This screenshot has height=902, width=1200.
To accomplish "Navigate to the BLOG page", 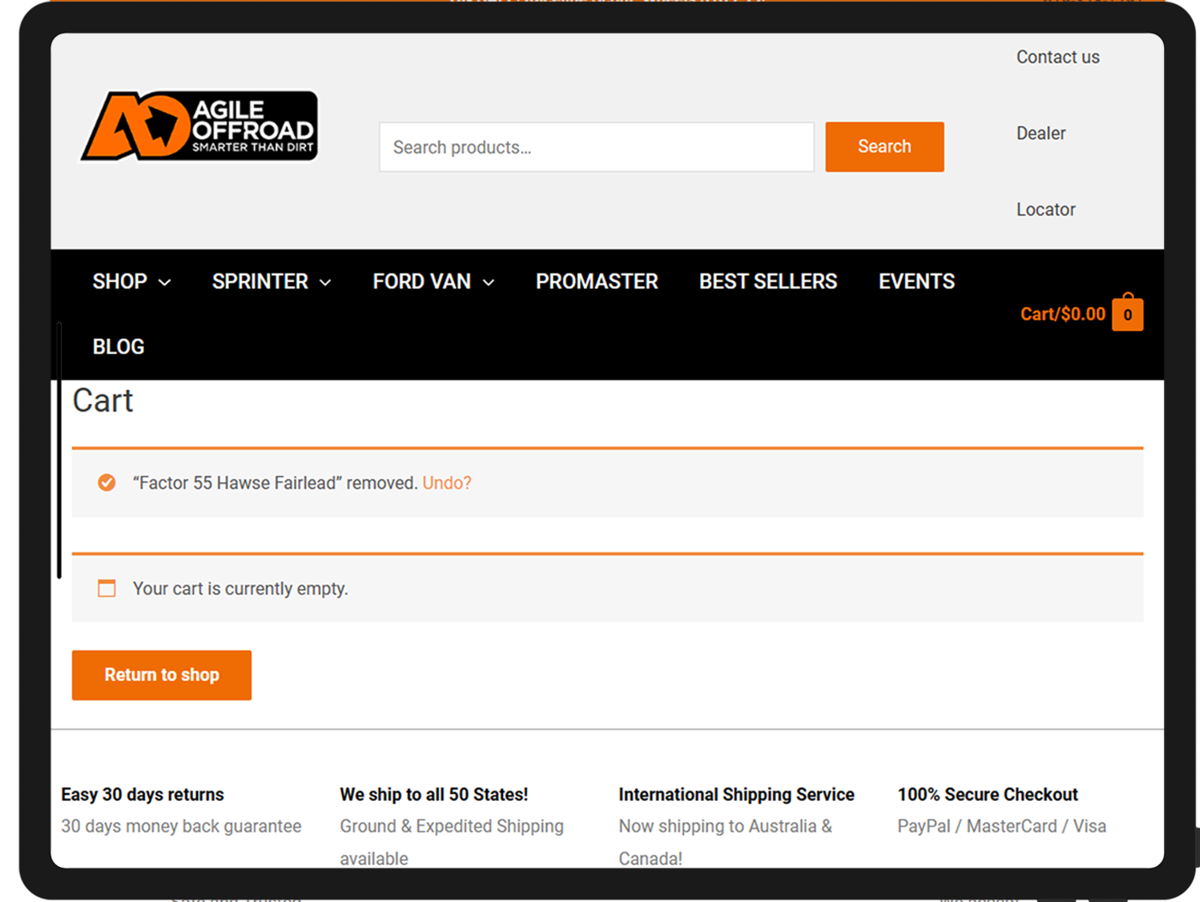I will pos(118,347).
